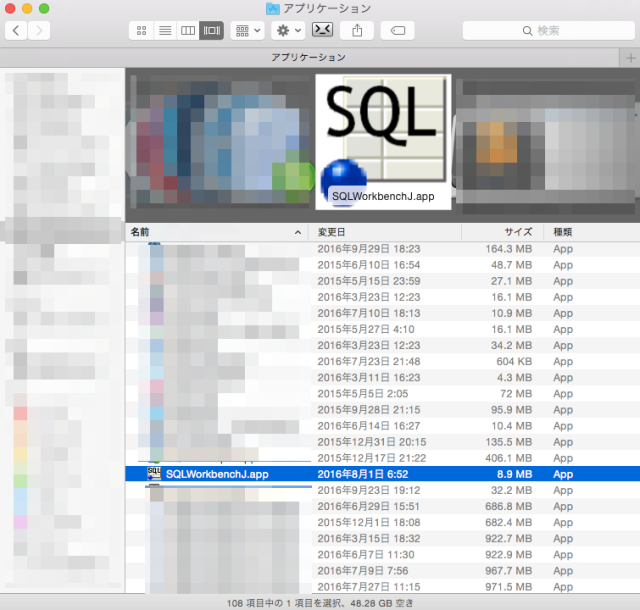Switch to column view
Viewport: 640px width, 610px height.
click(188, 31)
